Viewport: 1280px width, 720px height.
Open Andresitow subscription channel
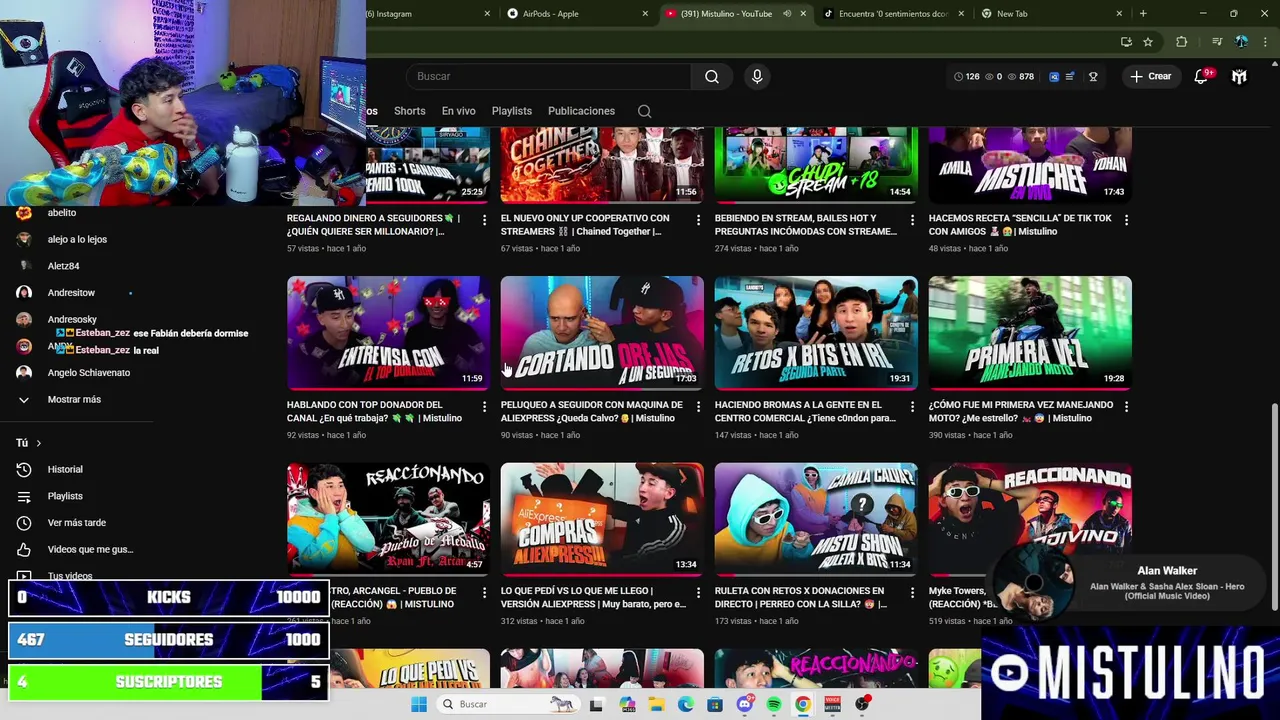71,293
